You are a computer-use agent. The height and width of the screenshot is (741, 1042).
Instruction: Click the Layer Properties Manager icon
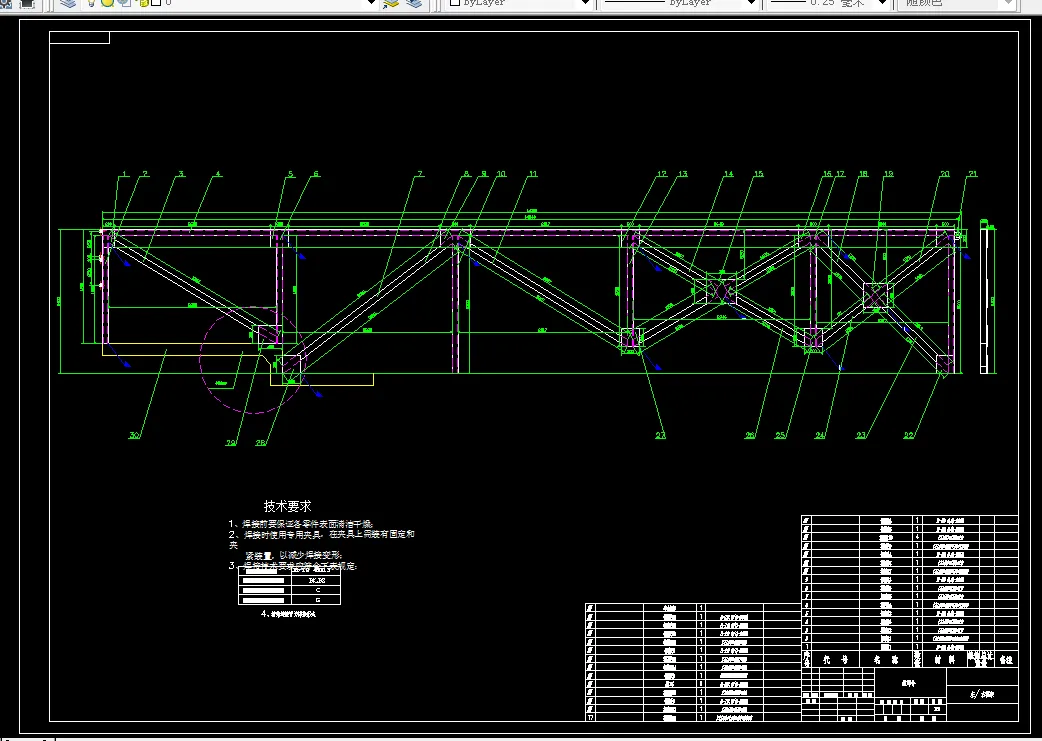coord(68,3)
